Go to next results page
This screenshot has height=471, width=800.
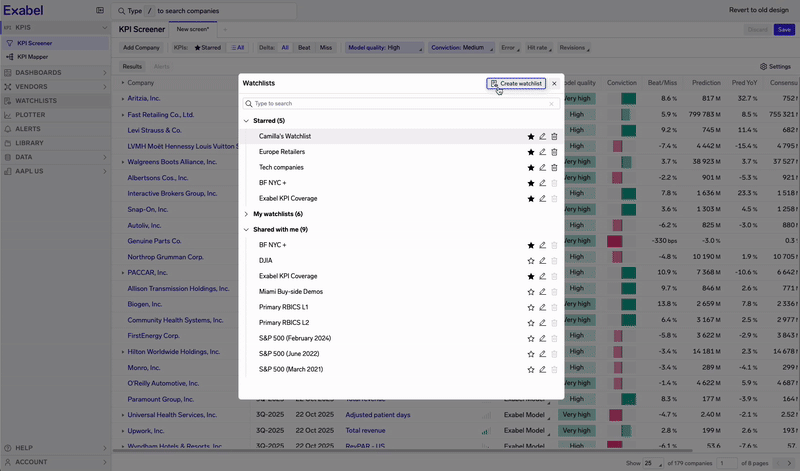[789, 463]
